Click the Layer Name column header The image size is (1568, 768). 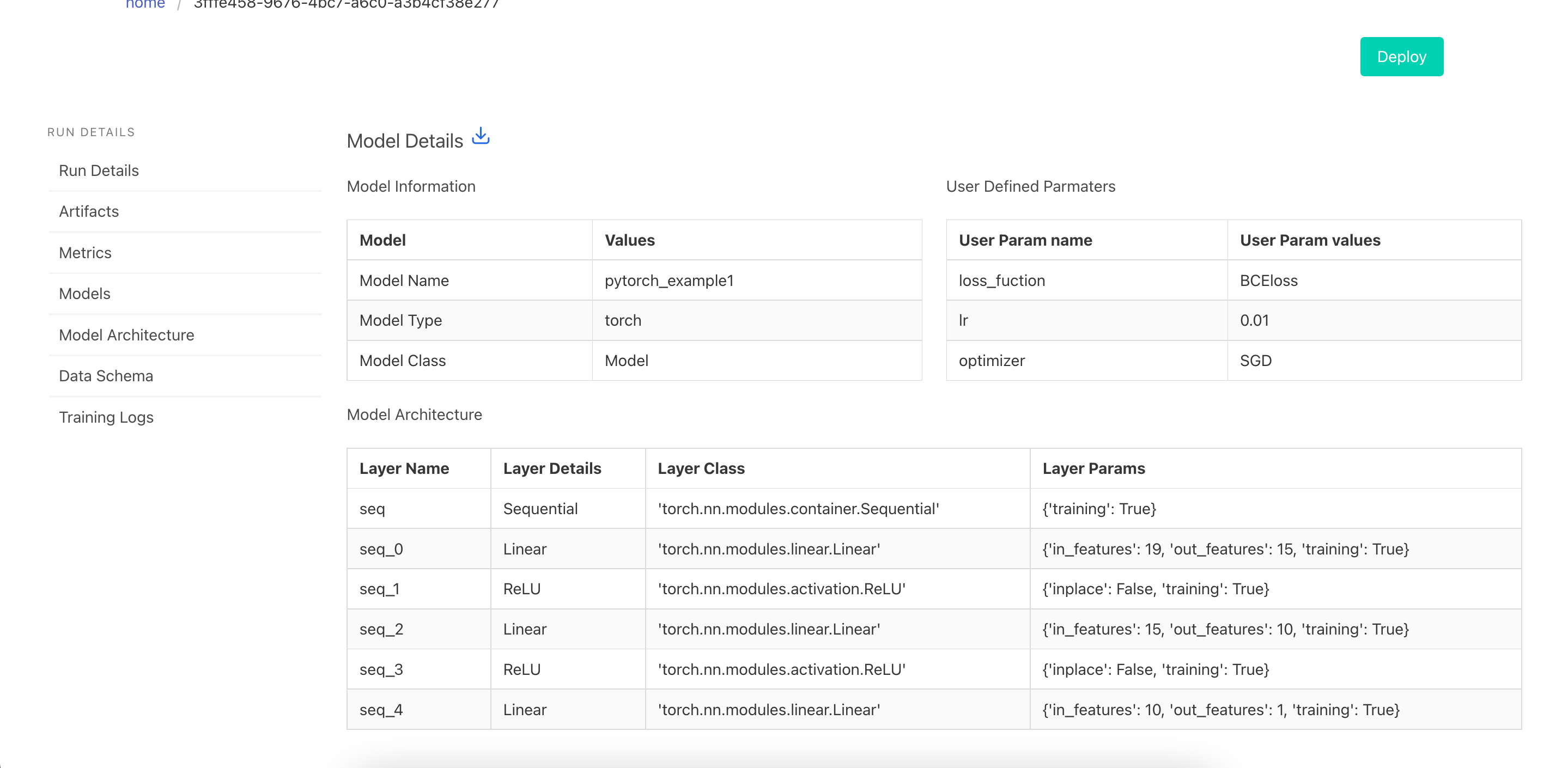pos(404,468)
